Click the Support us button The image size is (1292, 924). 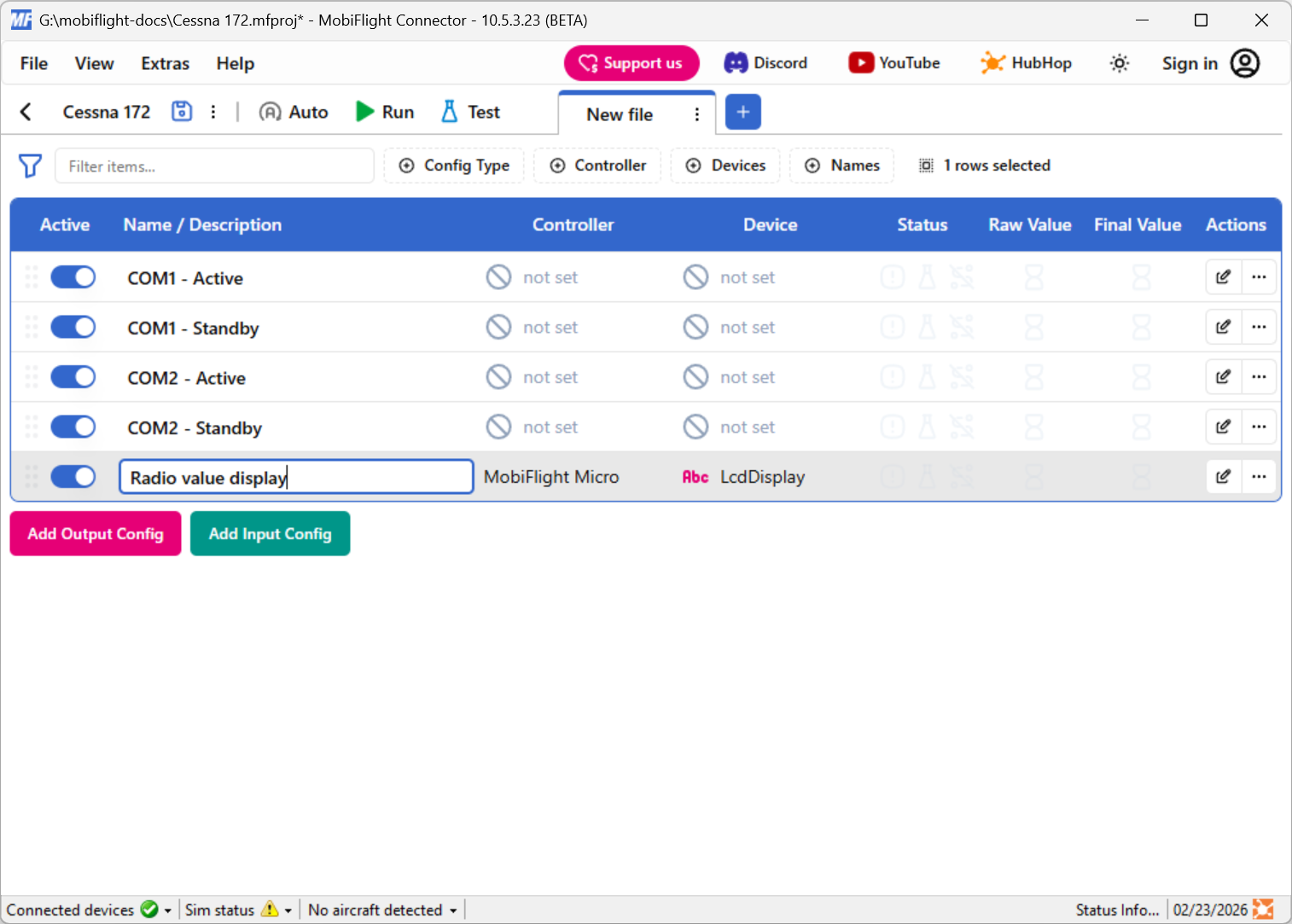click(631, 62)
